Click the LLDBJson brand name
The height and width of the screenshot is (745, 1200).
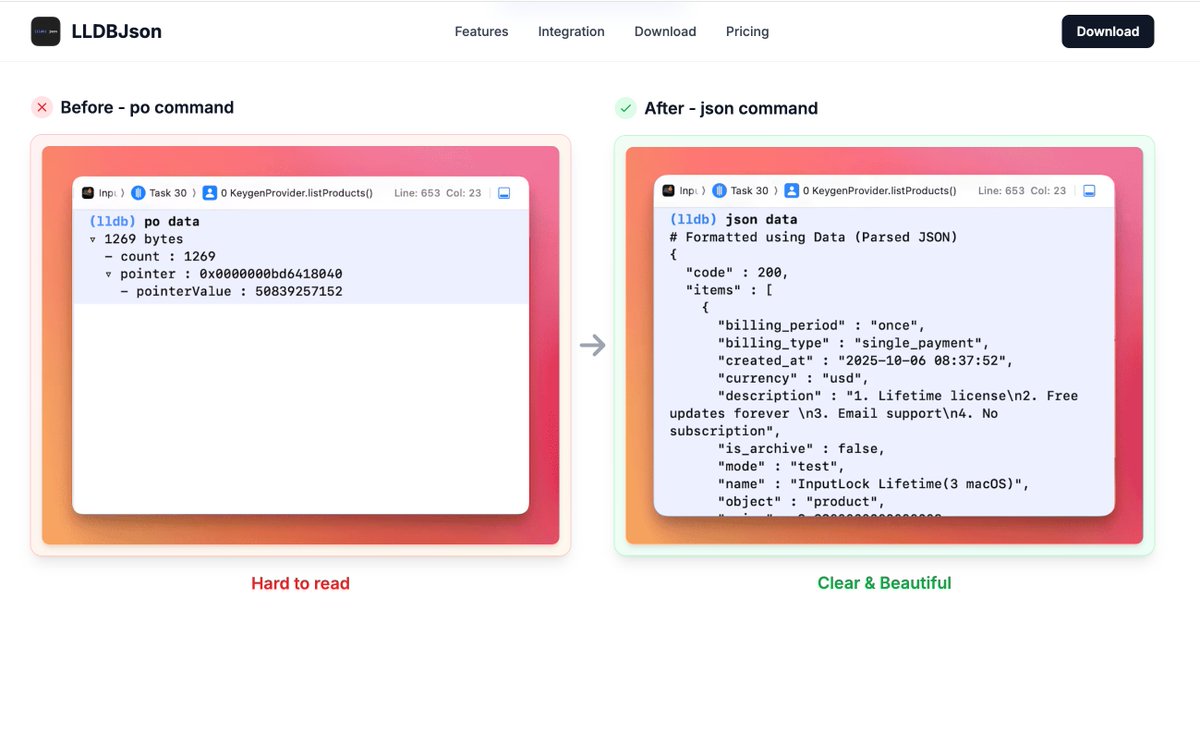tap(116, 31)
